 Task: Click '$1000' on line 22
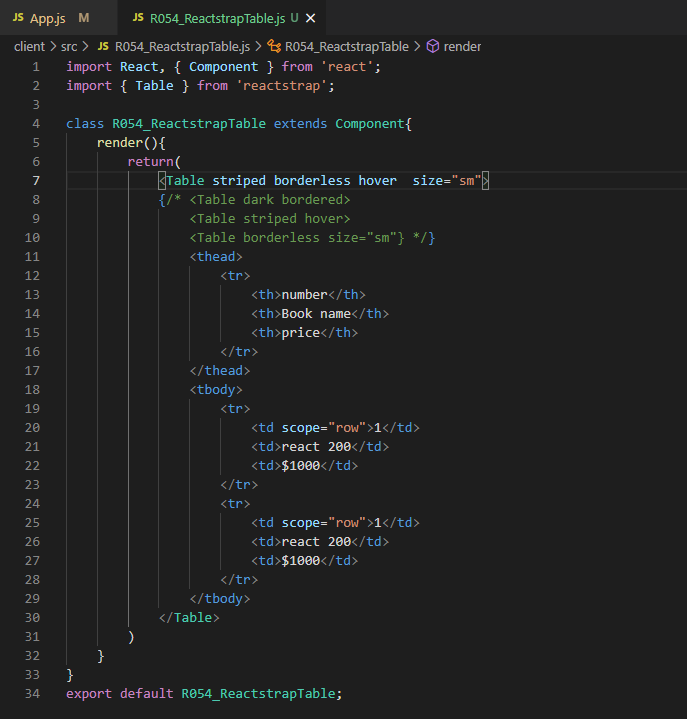pos(301,465)
